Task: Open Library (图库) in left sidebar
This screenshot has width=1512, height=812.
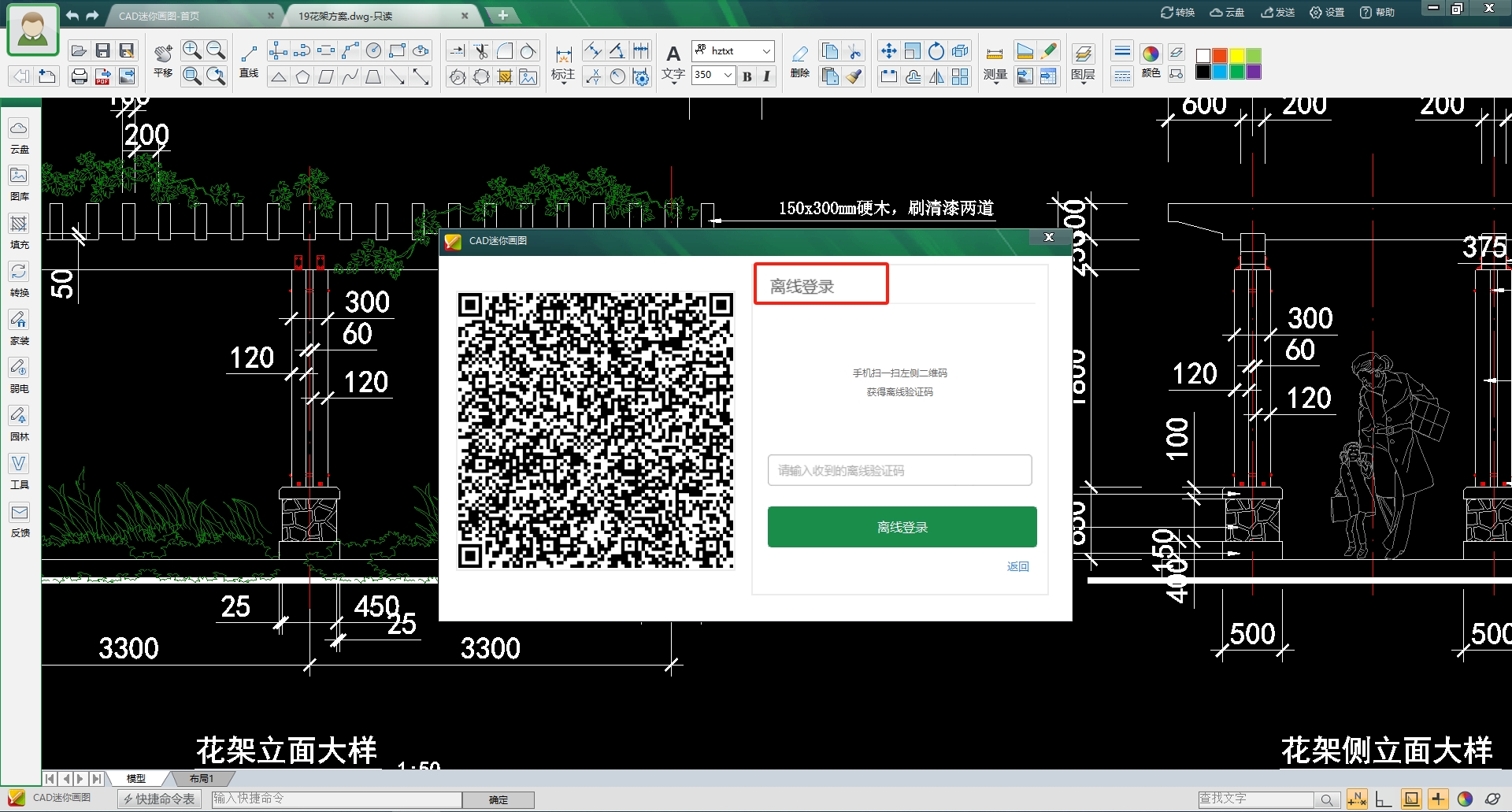Action: 19,184
